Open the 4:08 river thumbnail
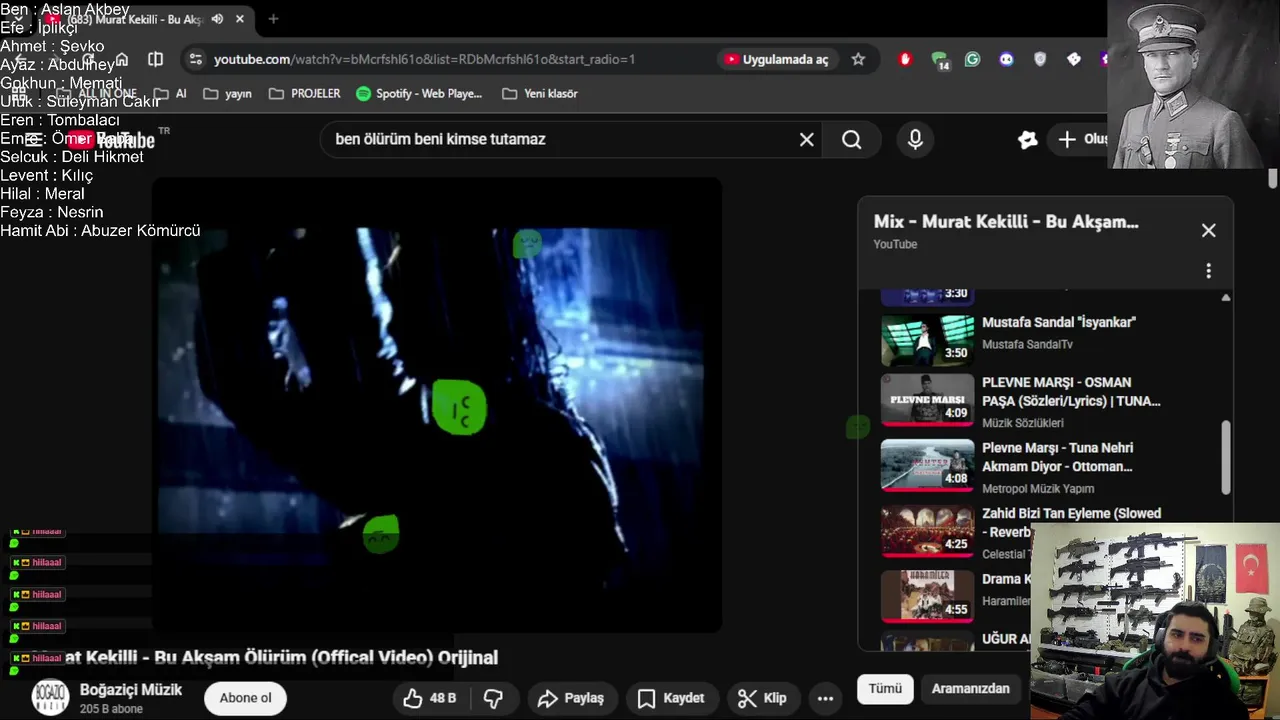This screenshot has width=1280, height=720. point(927,465)
